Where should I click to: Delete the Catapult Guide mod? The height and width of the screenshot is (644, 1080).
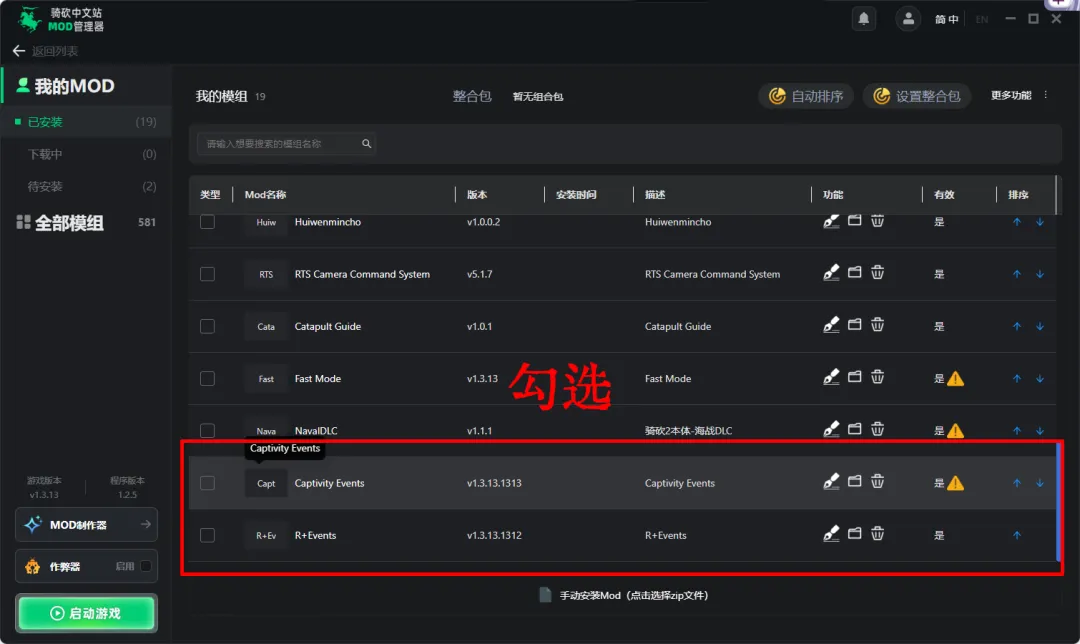tap(878, 324)
